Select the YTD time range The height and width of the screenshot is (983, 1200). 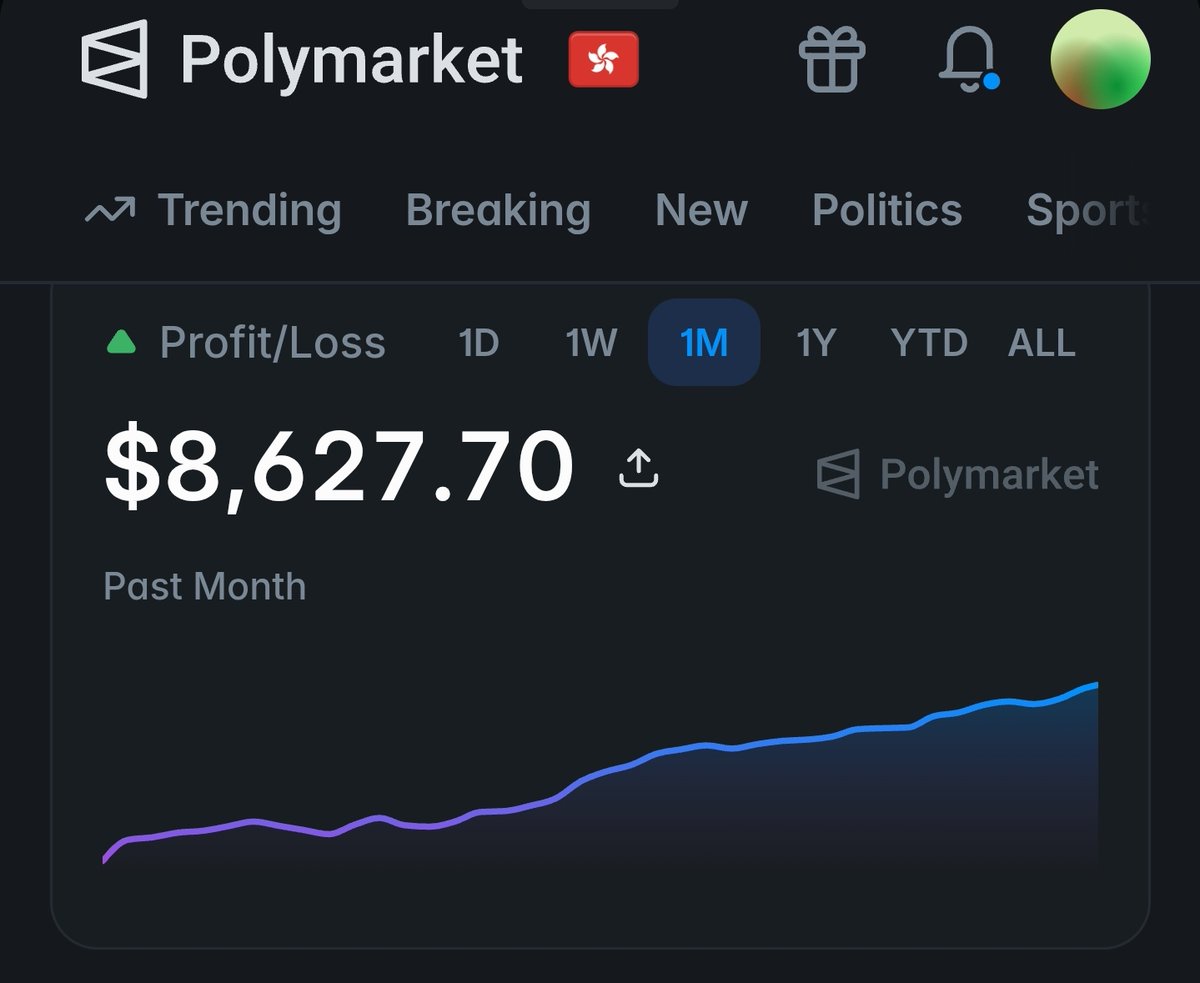click(x=929, y=343)
